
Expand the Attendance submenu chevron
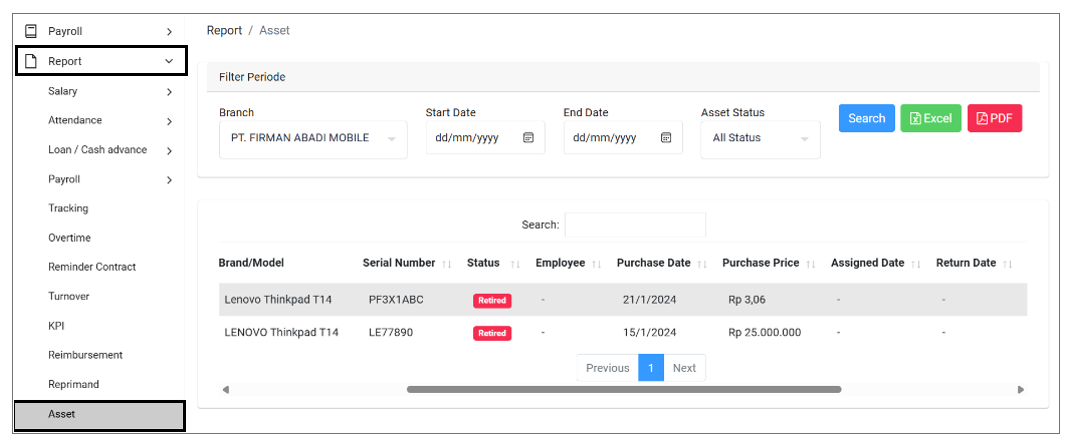[x=169, y=121]
